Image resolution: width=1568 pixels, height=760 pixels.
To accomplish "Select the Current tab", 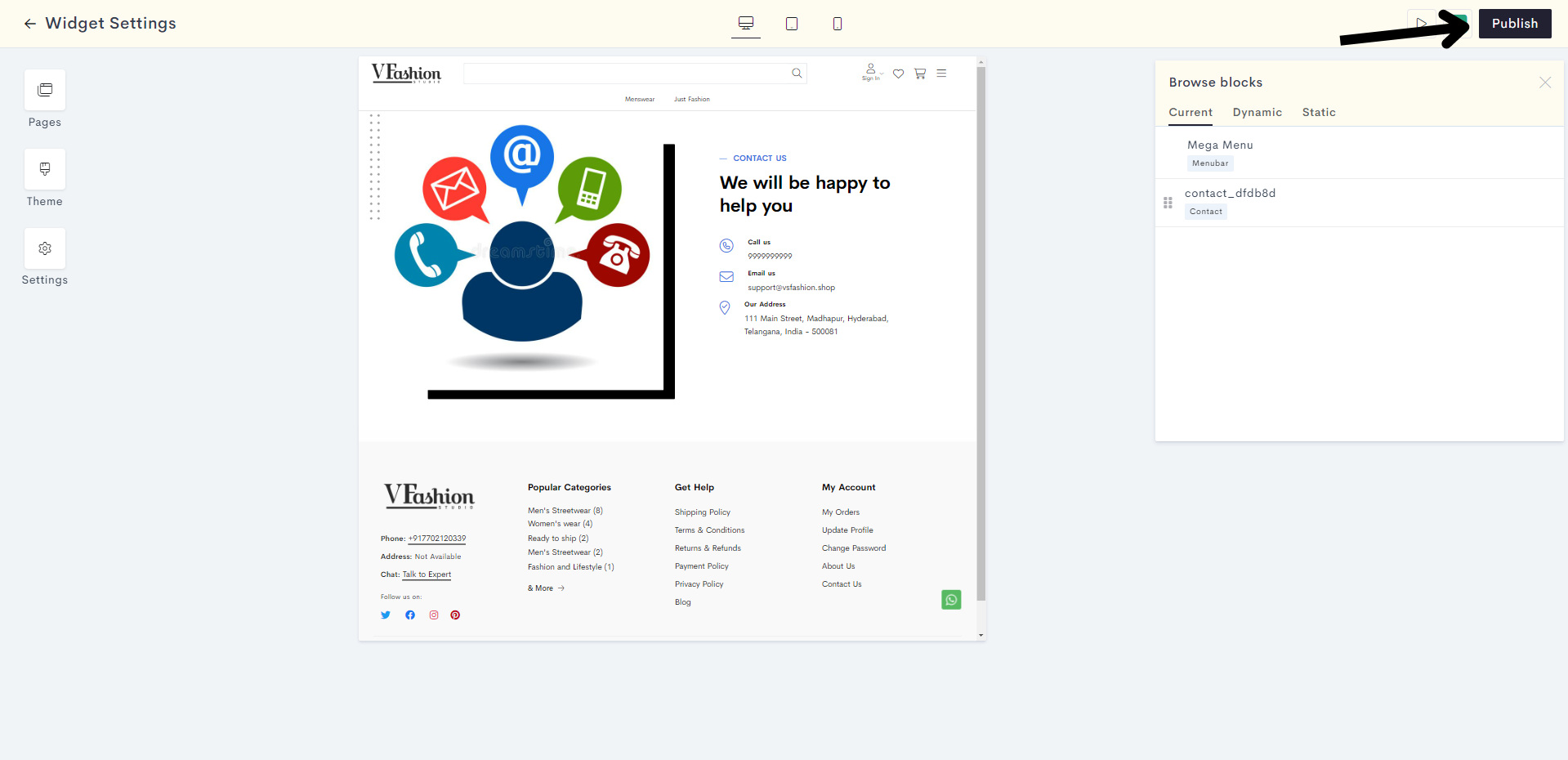I will pyautogui.click(x=1191, y=113).
